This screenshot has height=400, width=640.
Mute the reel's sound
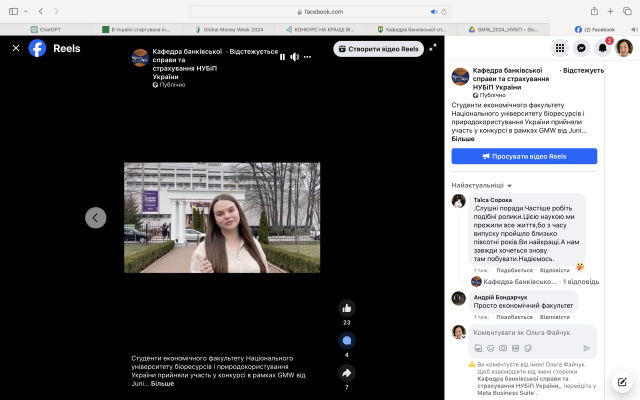point(295,57)
